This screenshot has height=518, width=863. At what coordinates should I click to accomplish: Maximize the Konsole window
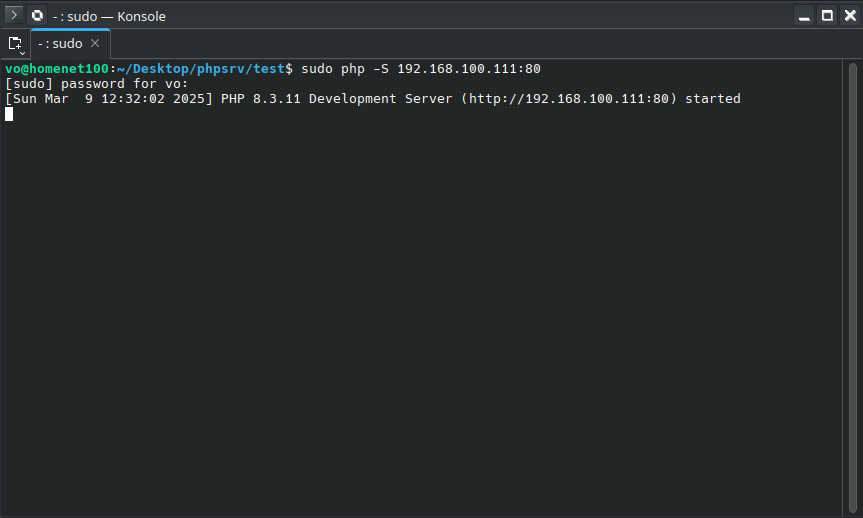(x=827, y=15)
